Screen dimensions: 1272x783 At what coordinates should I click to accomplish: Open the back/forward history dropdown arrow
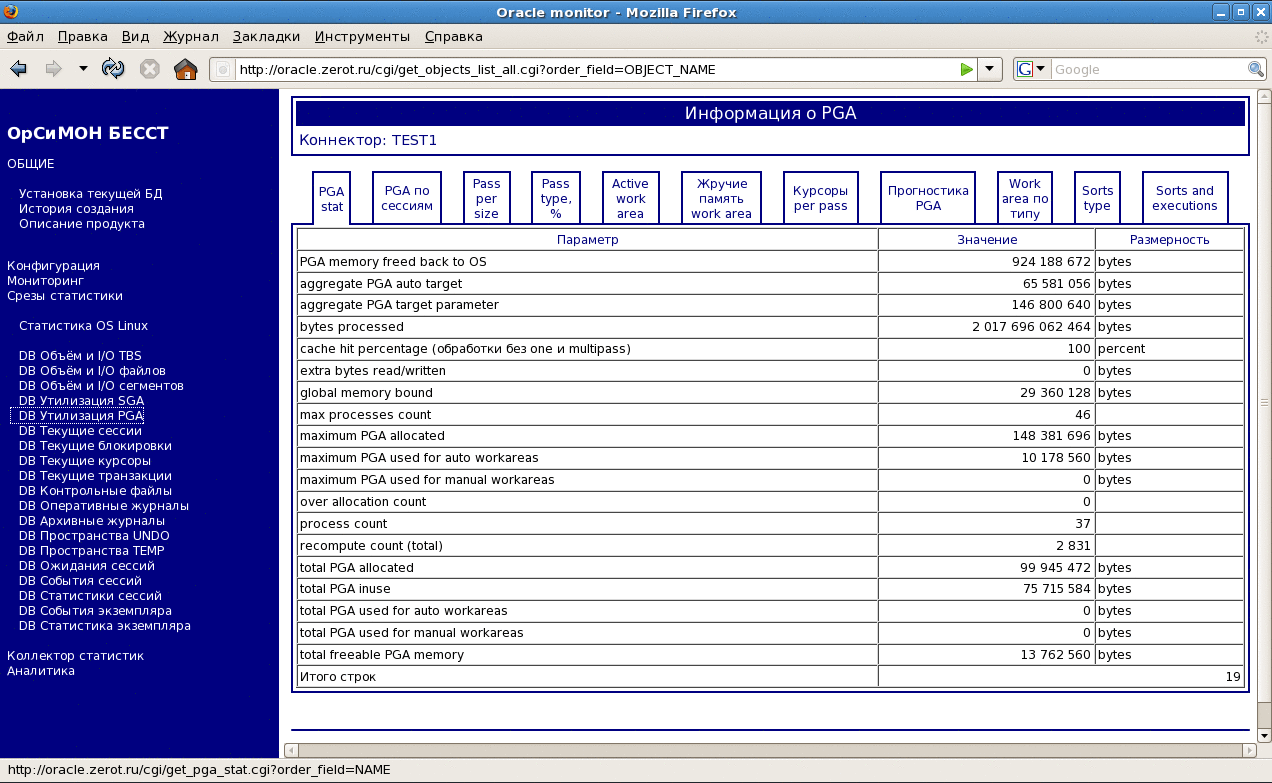click(x=83, y=69)
